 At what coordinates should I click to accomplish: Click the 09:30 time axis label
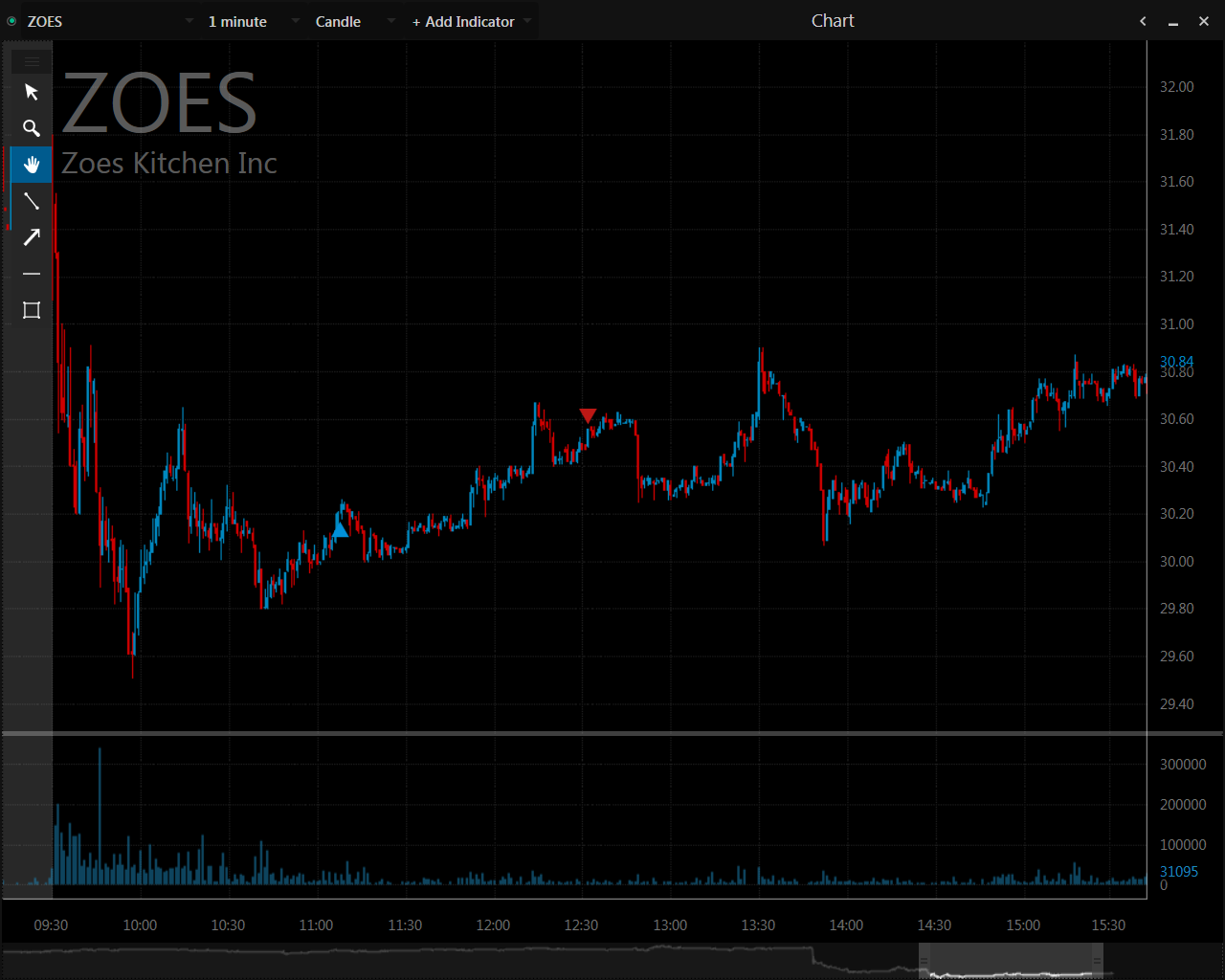(x=52, y=925)
